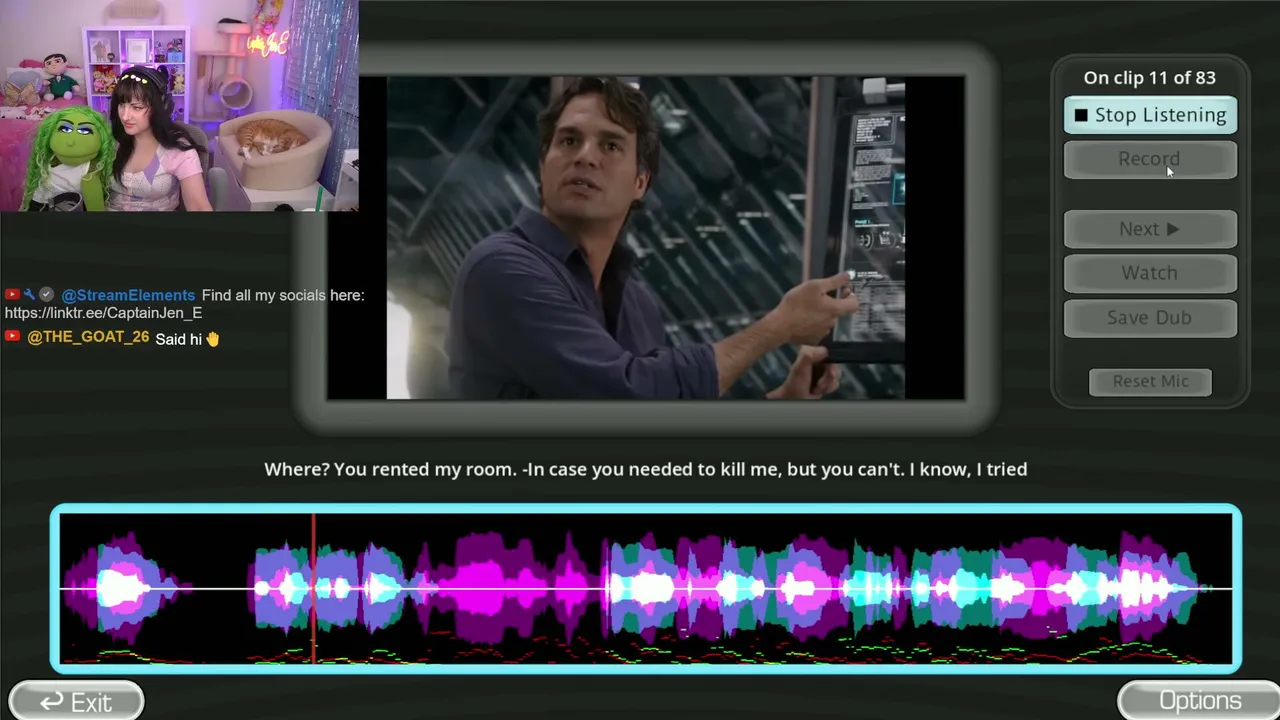Click the wrench moderator badge icon
Screen dimensions: 1280x720
pyautogui.click(x=30, y=295)
